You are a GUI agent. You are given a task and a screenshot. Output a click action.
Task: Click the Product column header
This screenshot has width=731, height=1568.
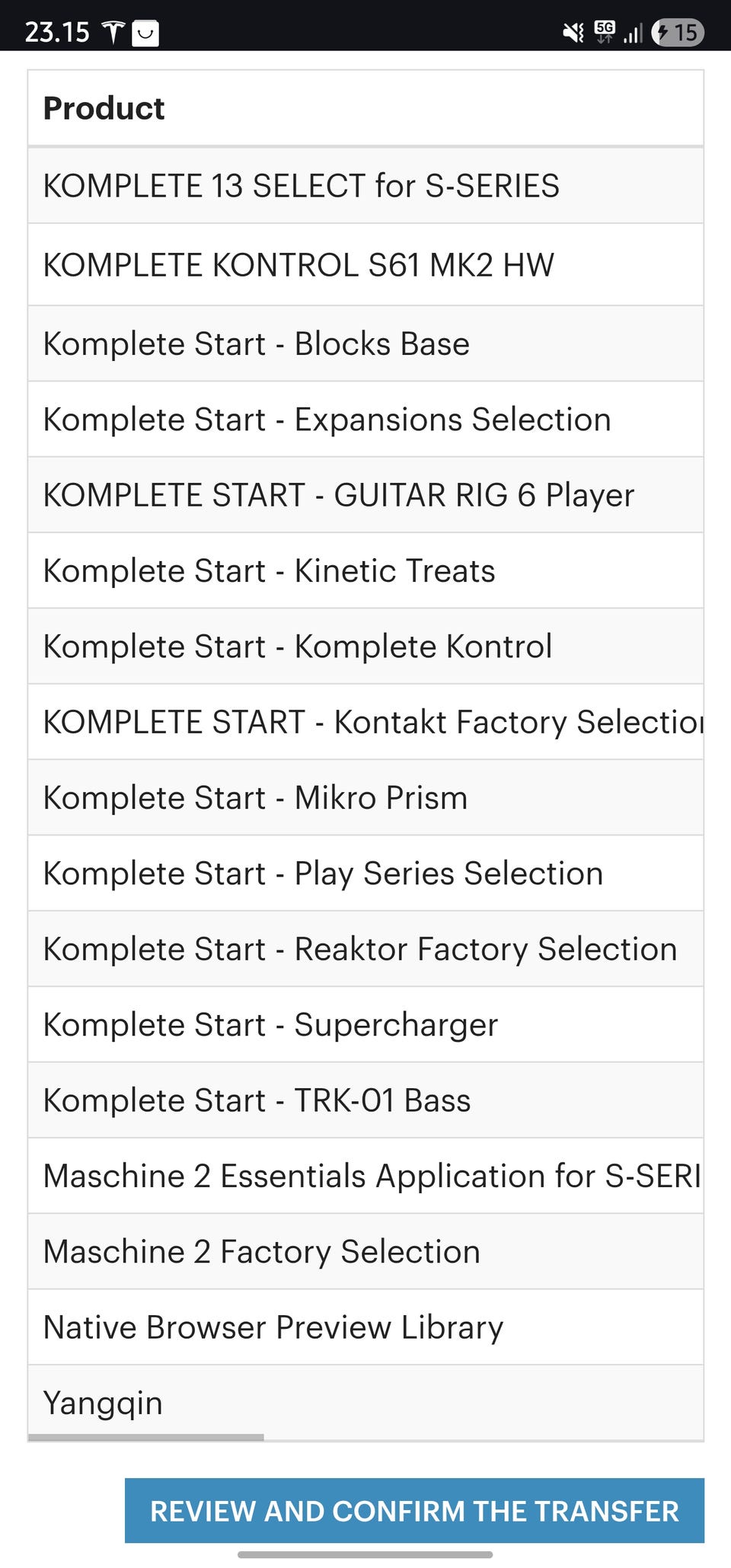(x=104, y=108)
